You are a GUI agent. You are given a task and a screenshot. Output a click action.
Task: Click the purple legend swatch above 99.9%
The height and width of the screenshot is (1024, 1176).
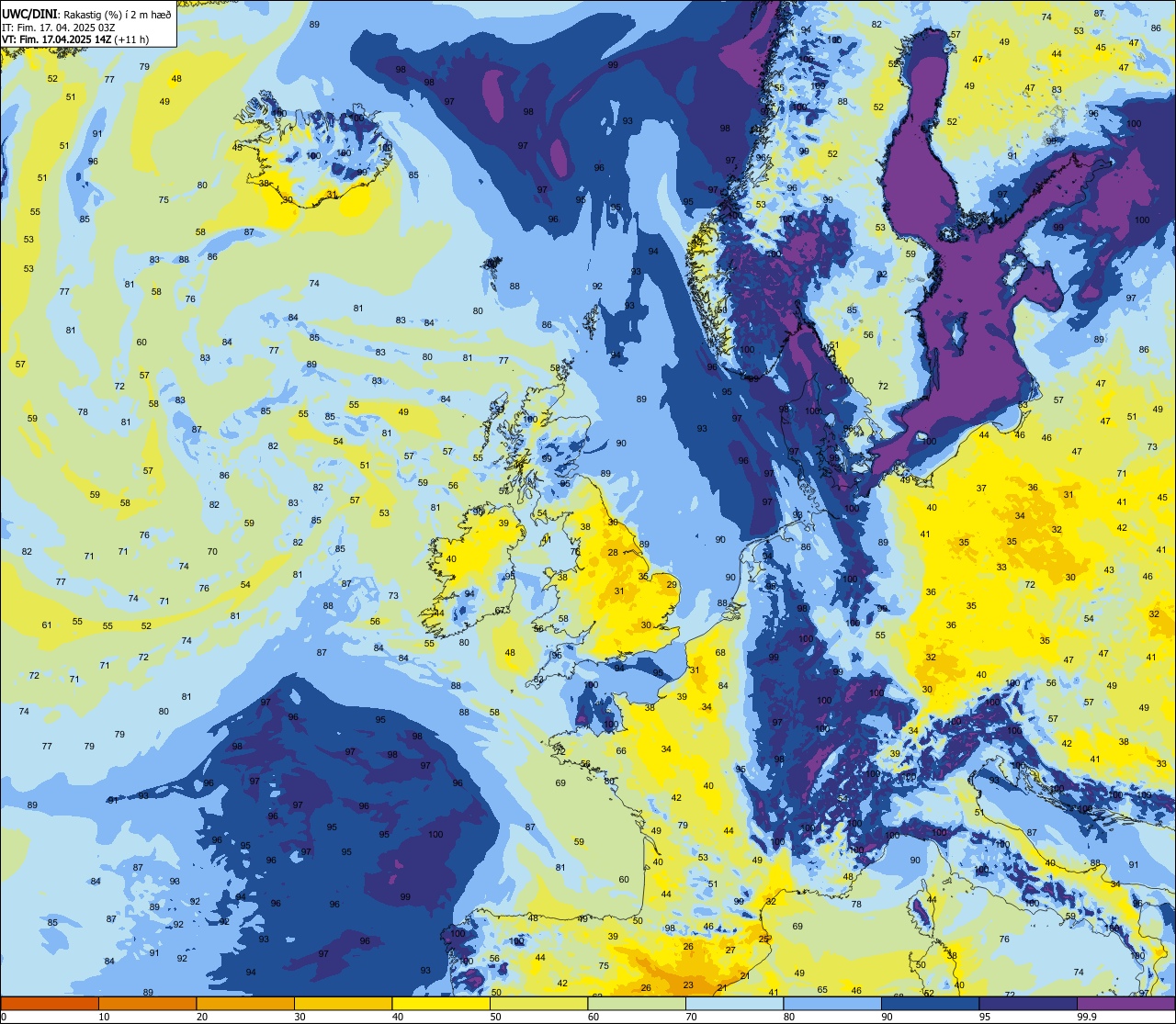point(1125,1004)
